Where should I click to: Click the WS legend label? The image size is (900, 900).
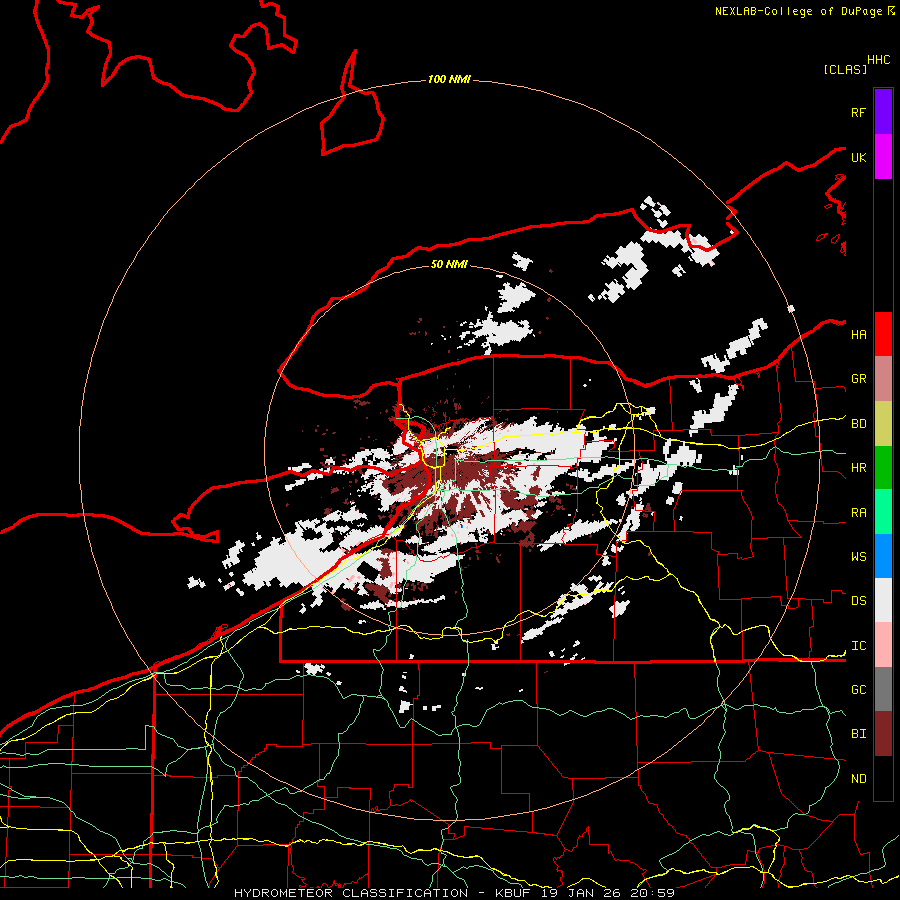click(x=858, y=557)
